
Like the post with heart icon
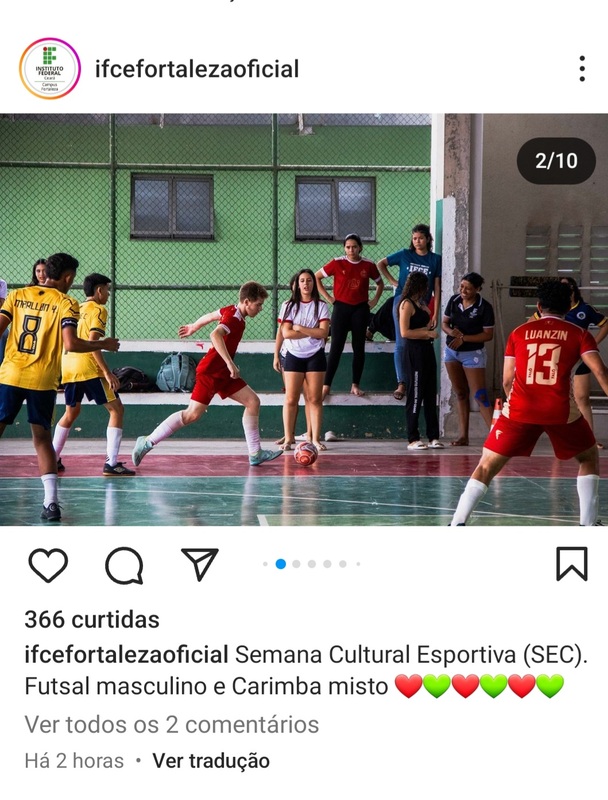pos(48,565)
